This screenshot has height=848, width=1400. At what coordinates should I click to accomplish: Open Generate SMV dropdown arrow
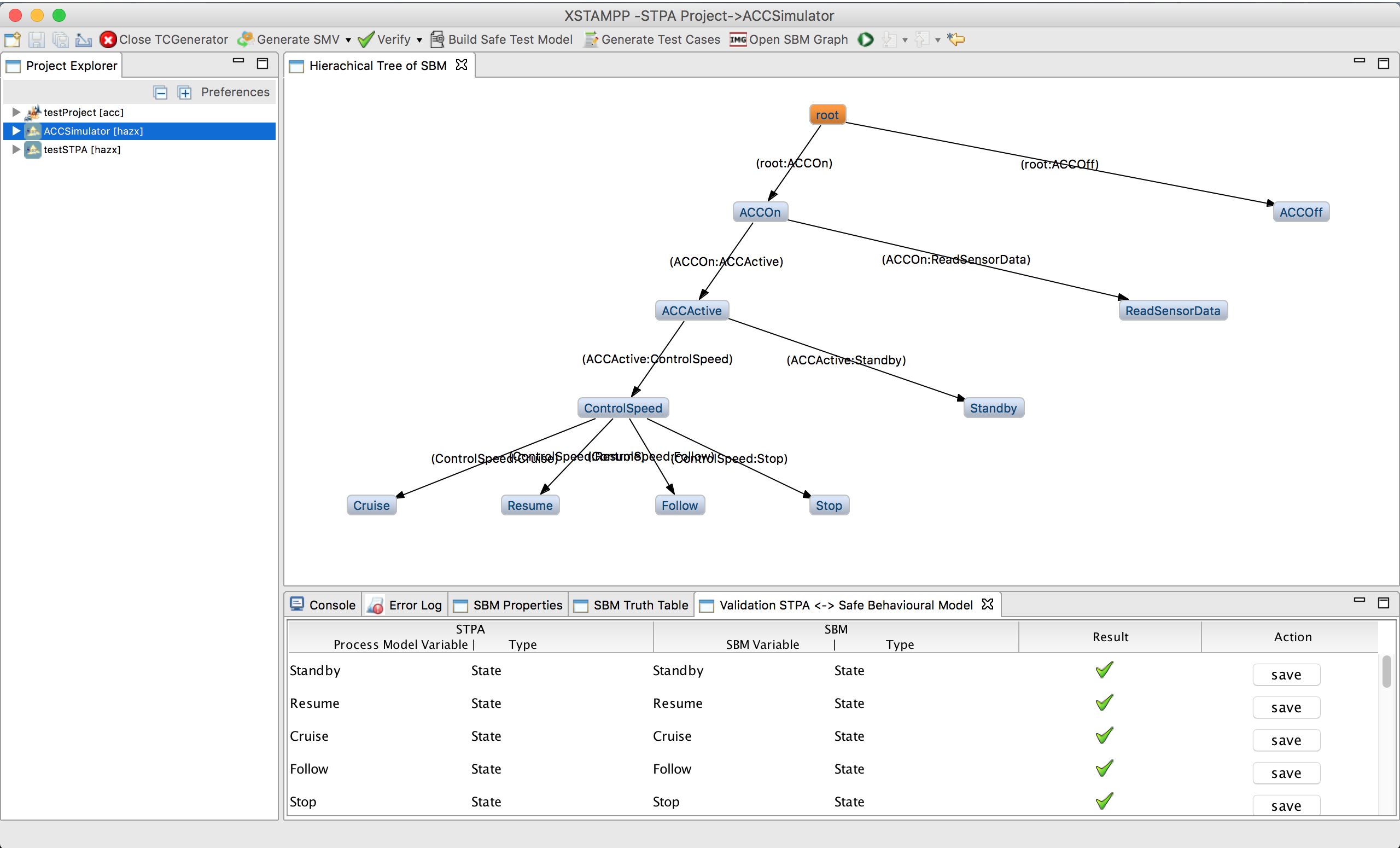coord(348,40)
